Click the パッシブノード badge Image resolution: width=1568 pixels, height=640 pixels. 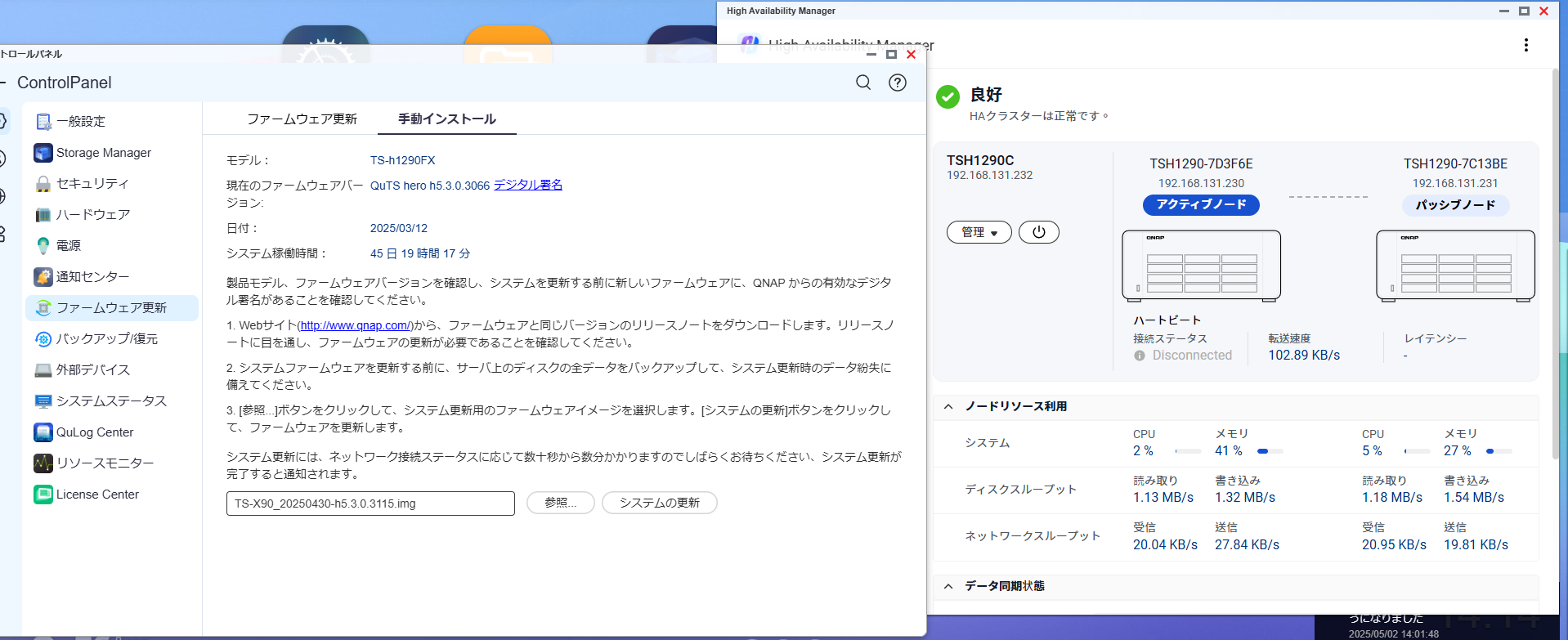coord(1455,205)
